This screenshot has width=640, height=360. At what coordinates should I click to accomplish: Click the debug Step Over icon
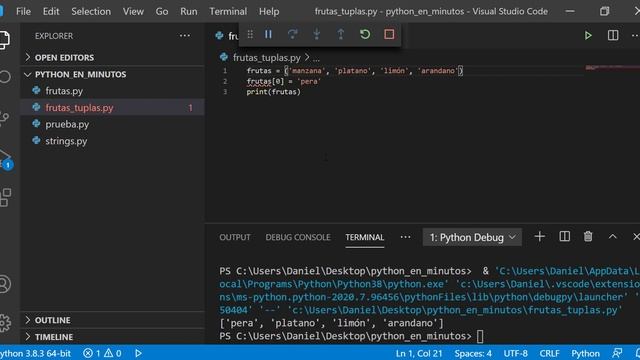(292, 34)
